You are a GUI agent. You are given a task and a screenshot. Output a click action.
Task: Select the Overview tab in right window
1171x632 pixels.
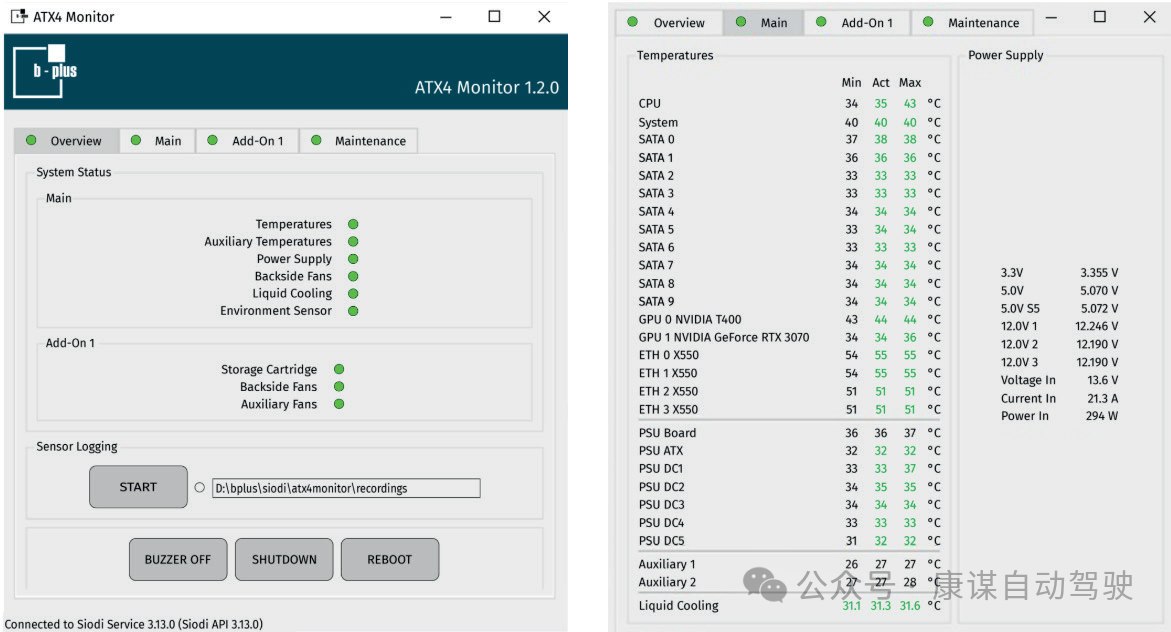pyautogui.click(x=669, y=22)
